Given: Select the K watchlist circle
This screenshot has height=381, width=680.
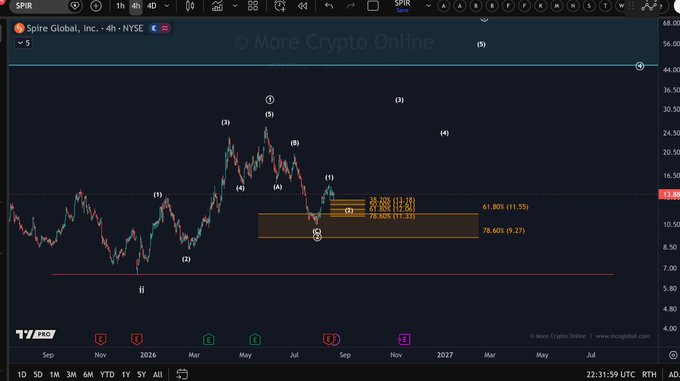Looking at the screenshot, I should [540, 6].
